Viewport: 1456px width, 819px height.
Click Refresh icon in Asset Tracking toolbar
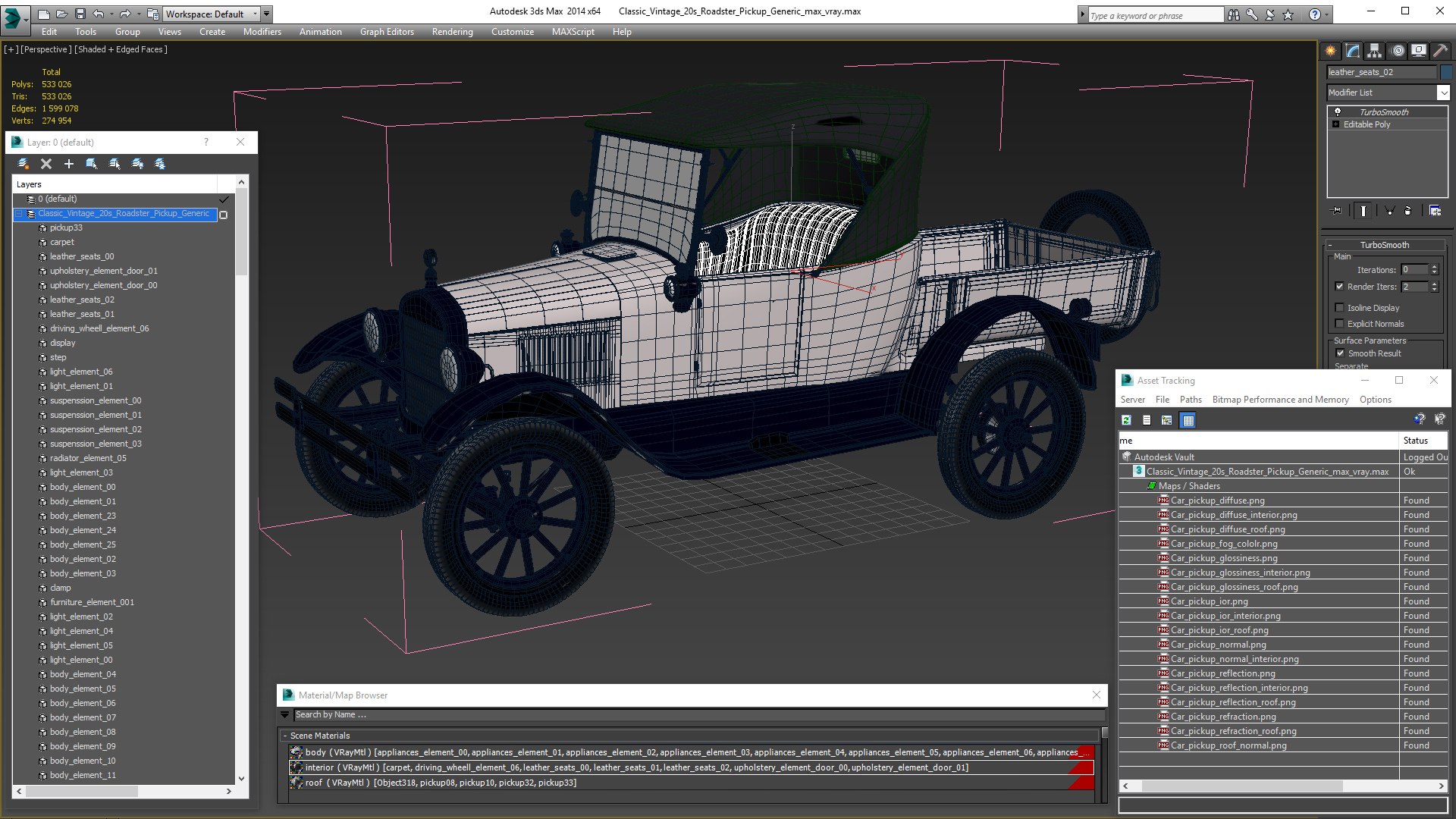coord(1126,420)
